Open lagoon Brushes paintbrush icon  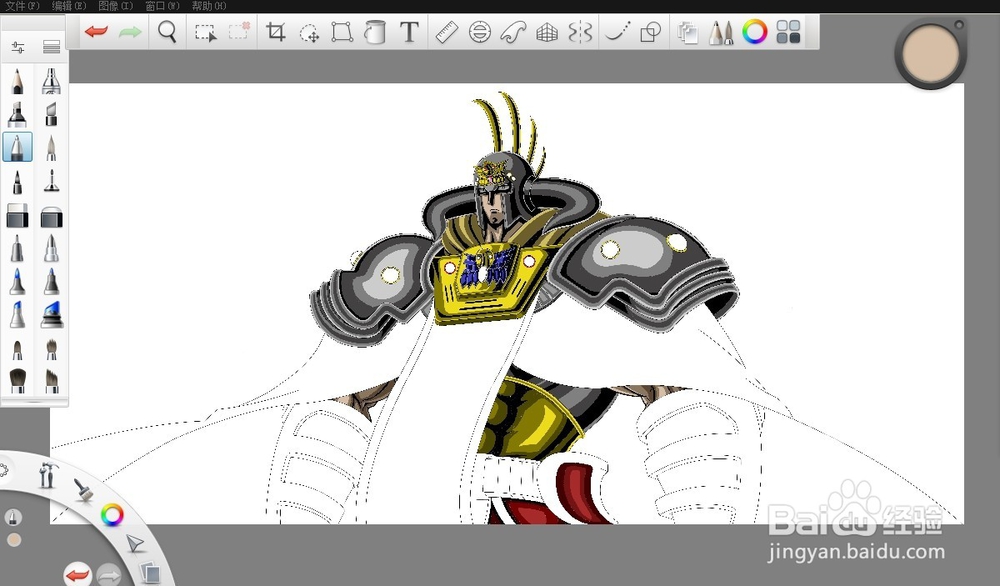click(83, 490)
